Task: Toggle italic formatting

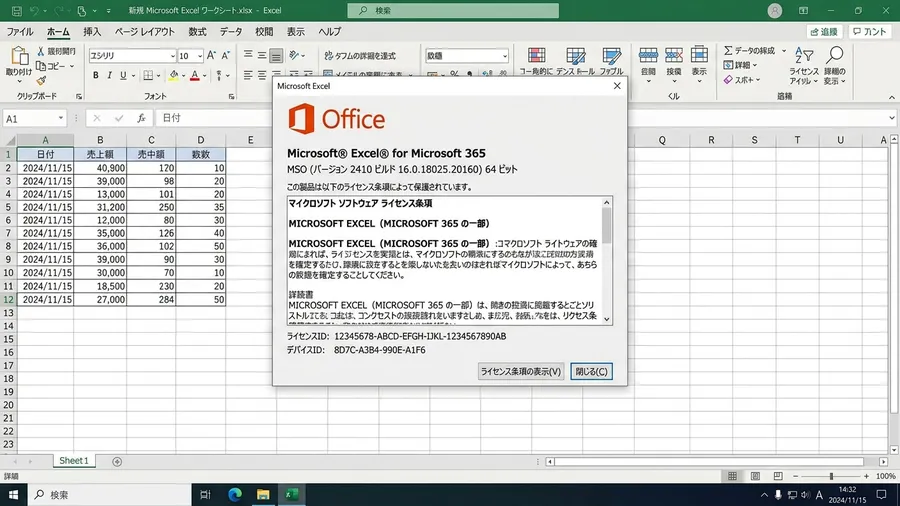Action: 109,75
